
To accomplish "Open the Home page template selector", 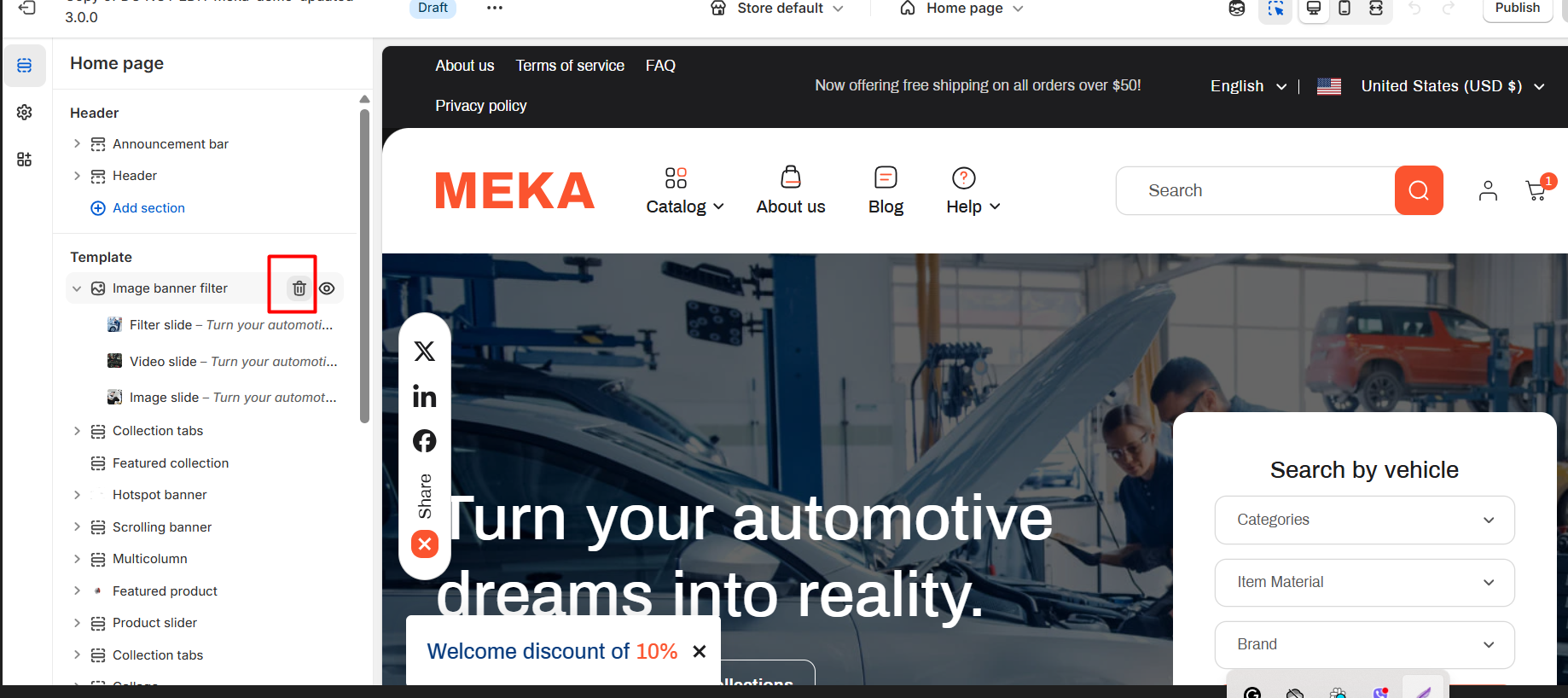I will coord(961,9).
